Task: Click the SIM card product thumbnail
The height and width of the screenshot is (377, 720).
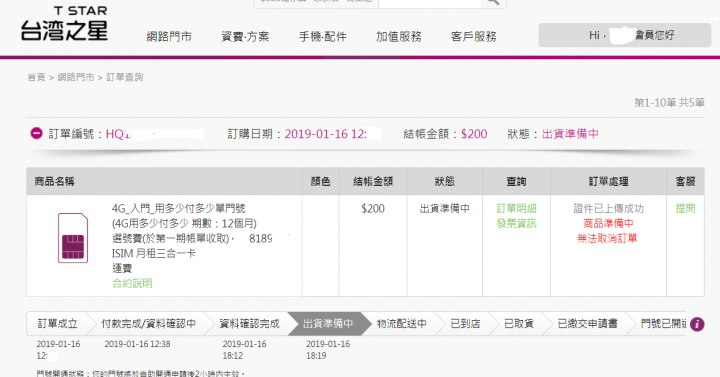Action: (73, 238)
